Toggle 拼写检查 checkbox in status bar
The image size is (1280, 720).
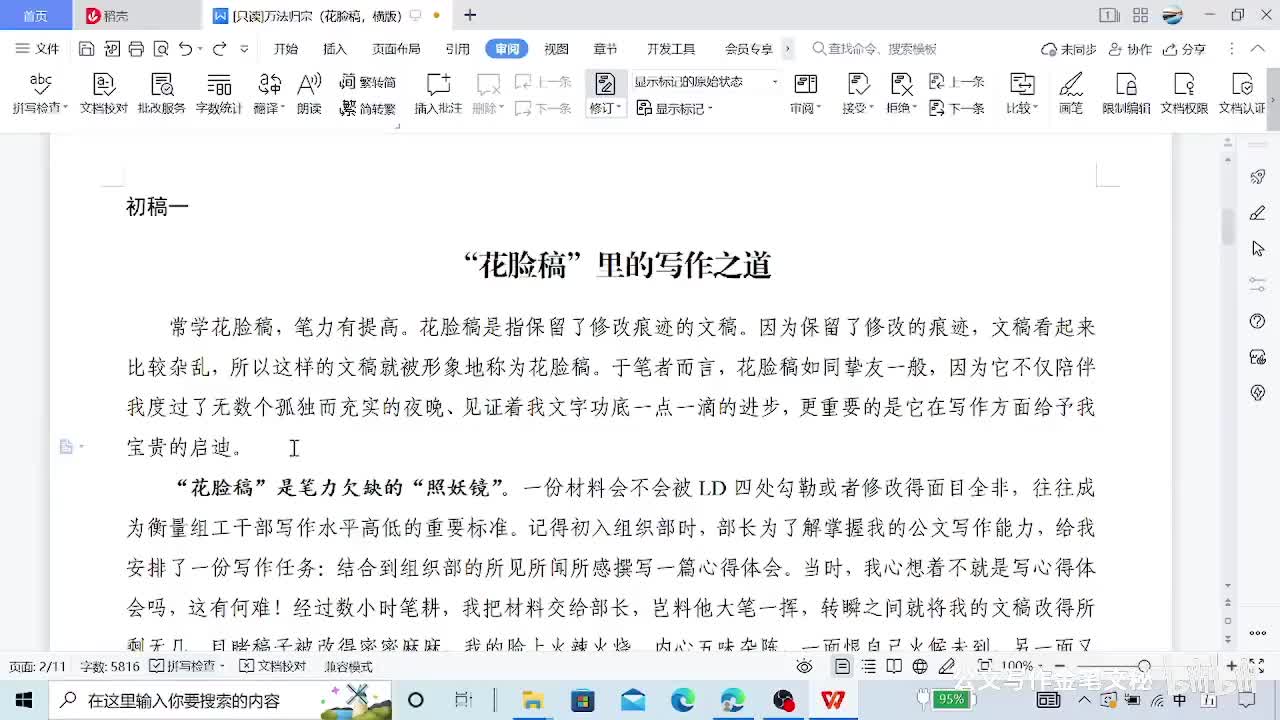click(x=188, y=666)
